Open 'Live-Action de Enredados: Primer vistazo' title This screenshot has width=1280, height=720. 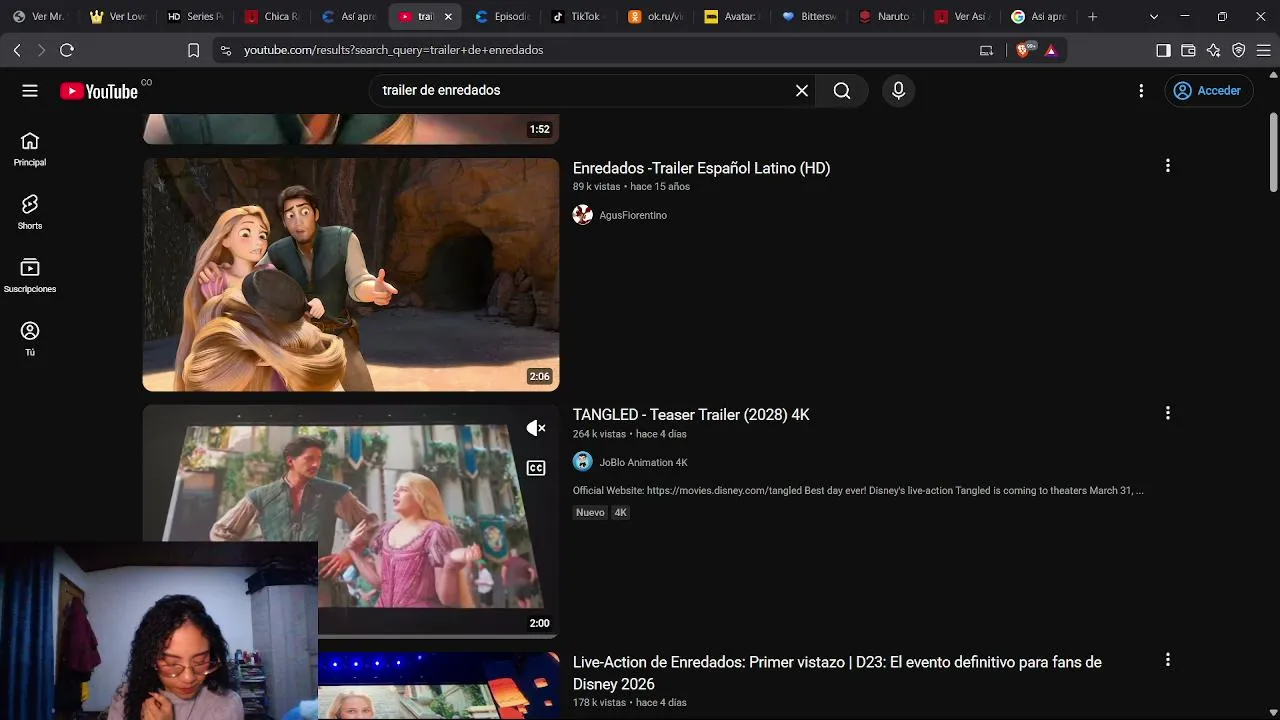click(x=837, y=673)
